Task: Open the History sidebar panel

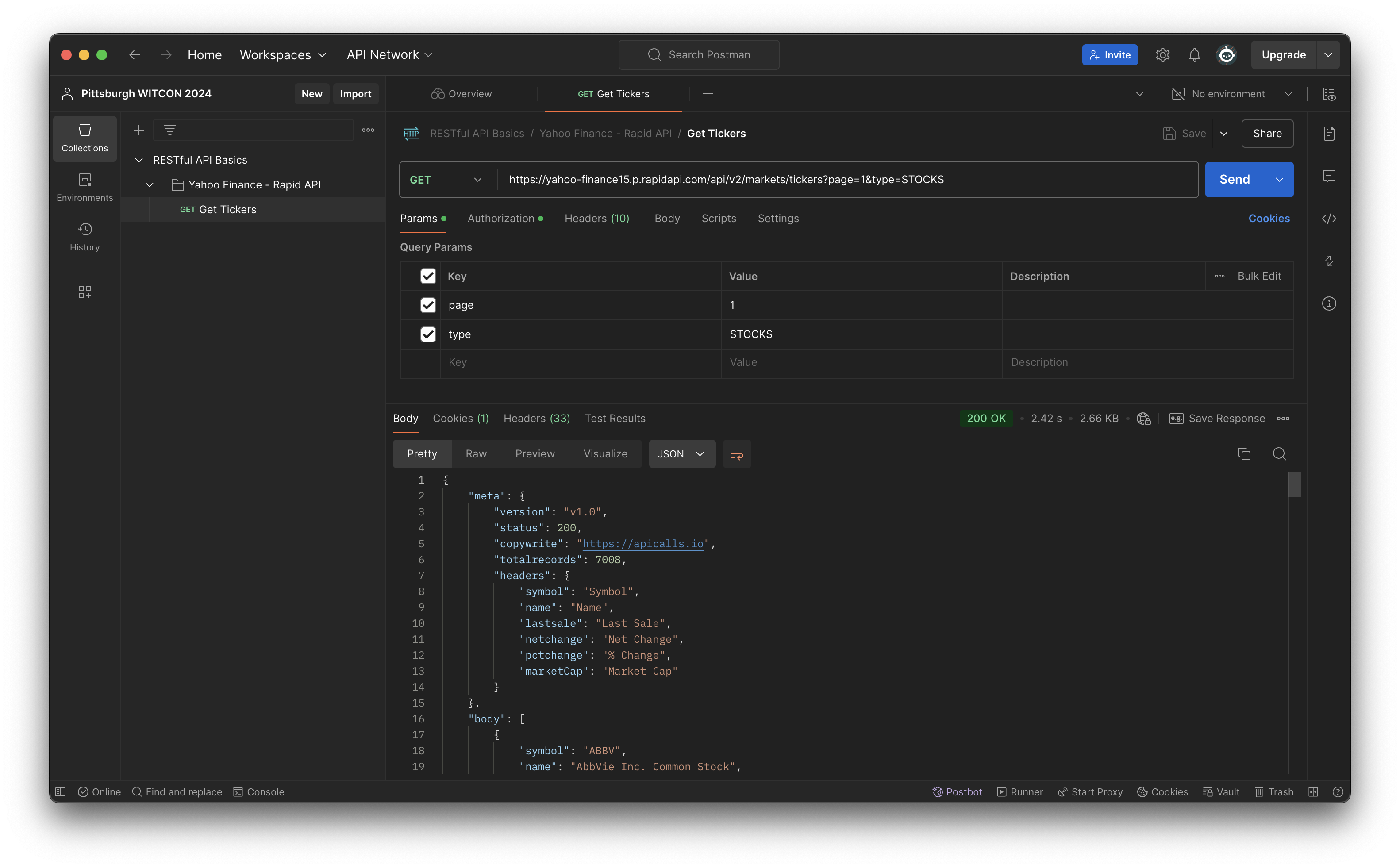Action: pos(85,237)
